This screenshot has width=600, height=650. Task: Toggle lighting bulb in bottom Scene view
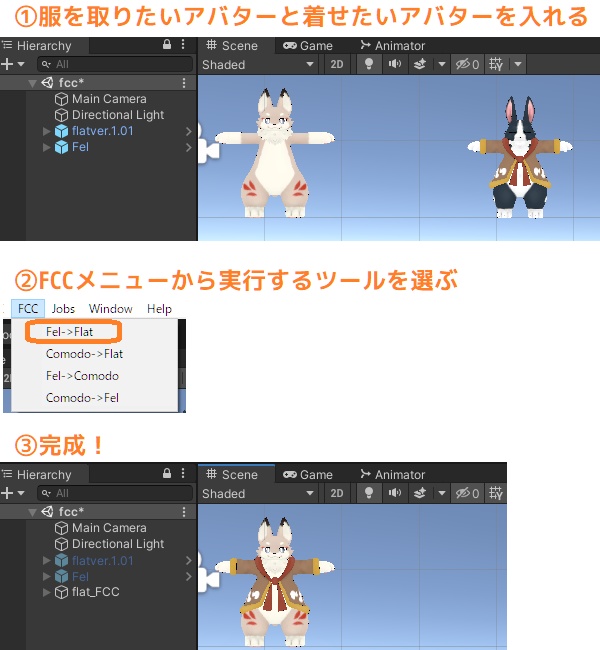point(368,493)
